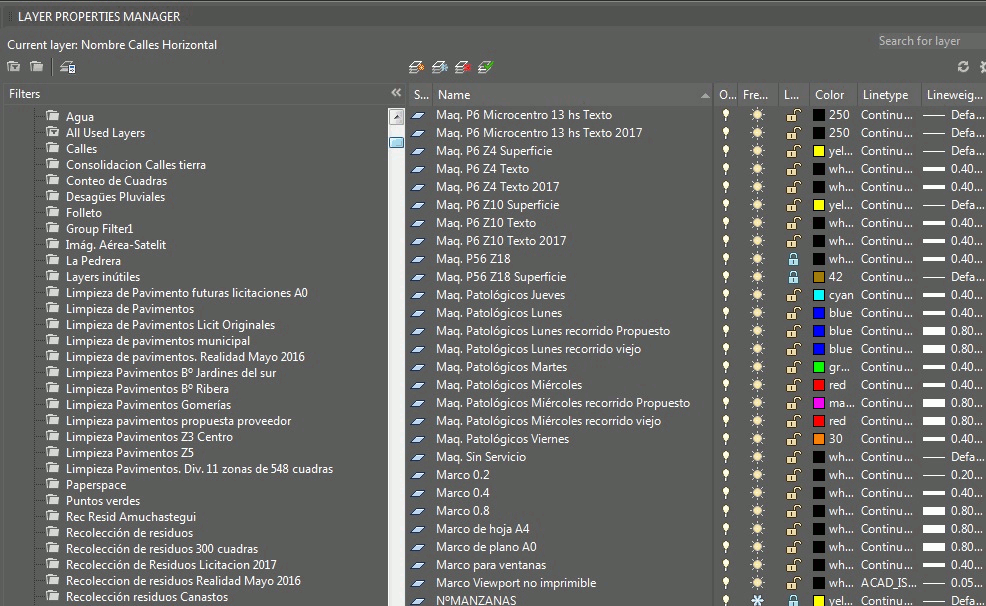986x606 pixels.
Task: Select Limpieza de Pavimentos filter
Action: coord(130,309)
